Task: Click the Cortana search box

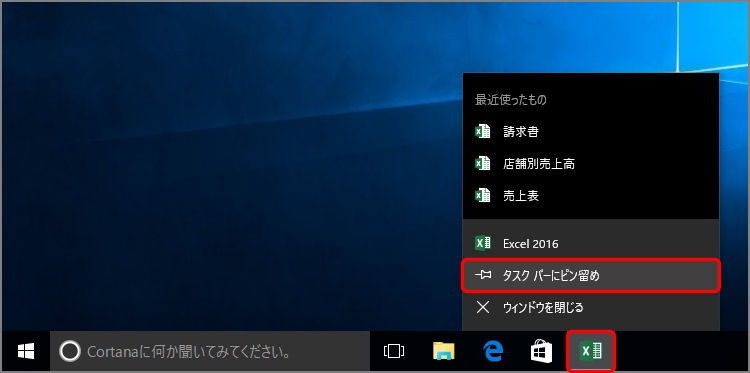Action: (x=210, y=352)
